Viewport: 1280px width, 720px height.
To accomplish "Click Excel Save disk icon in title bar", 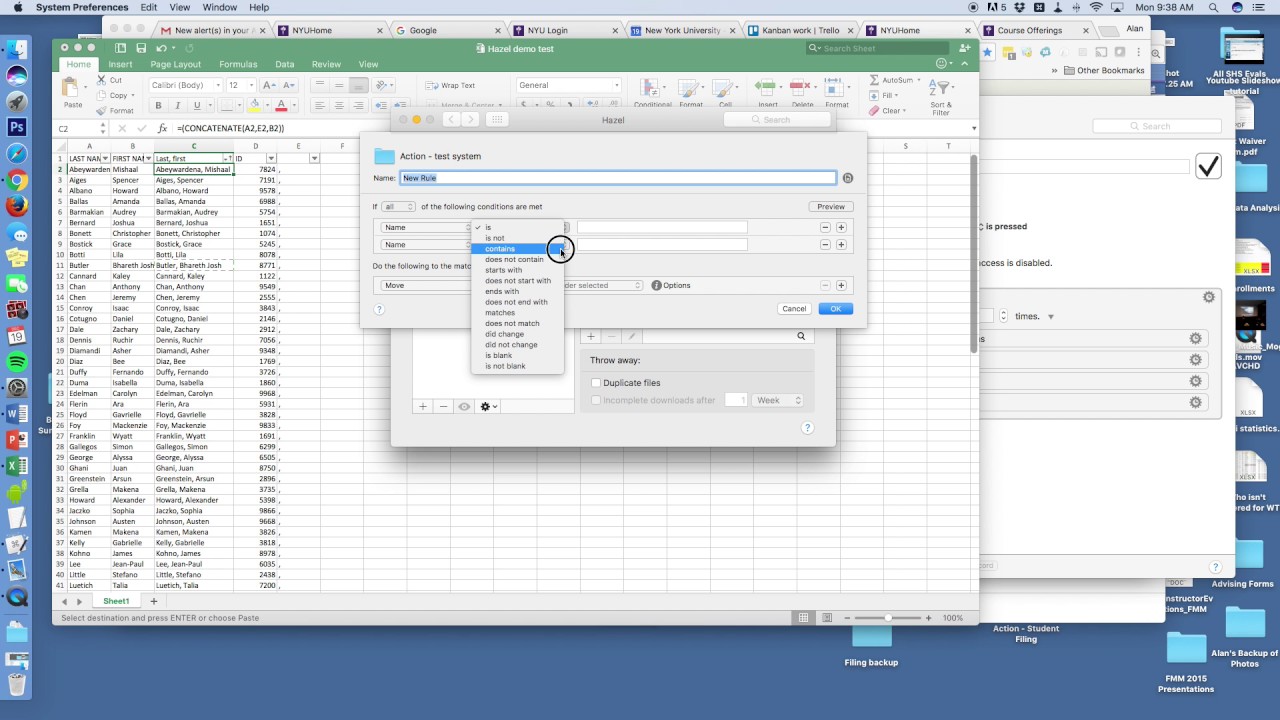I will click(x=141, y=47).
